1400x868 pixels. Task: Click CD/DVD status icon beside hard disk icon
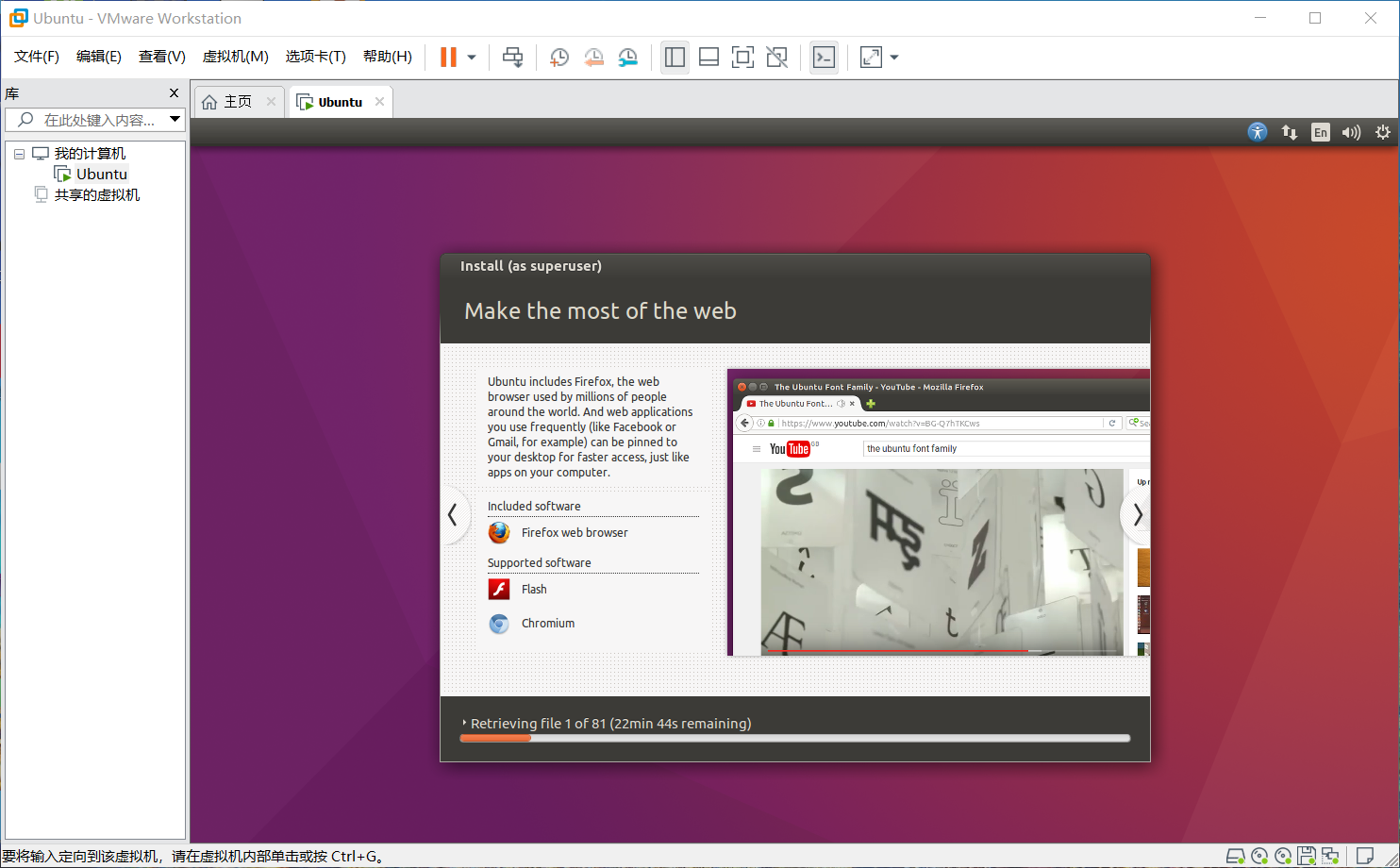pyautogui.click(x=1258, y=857)
